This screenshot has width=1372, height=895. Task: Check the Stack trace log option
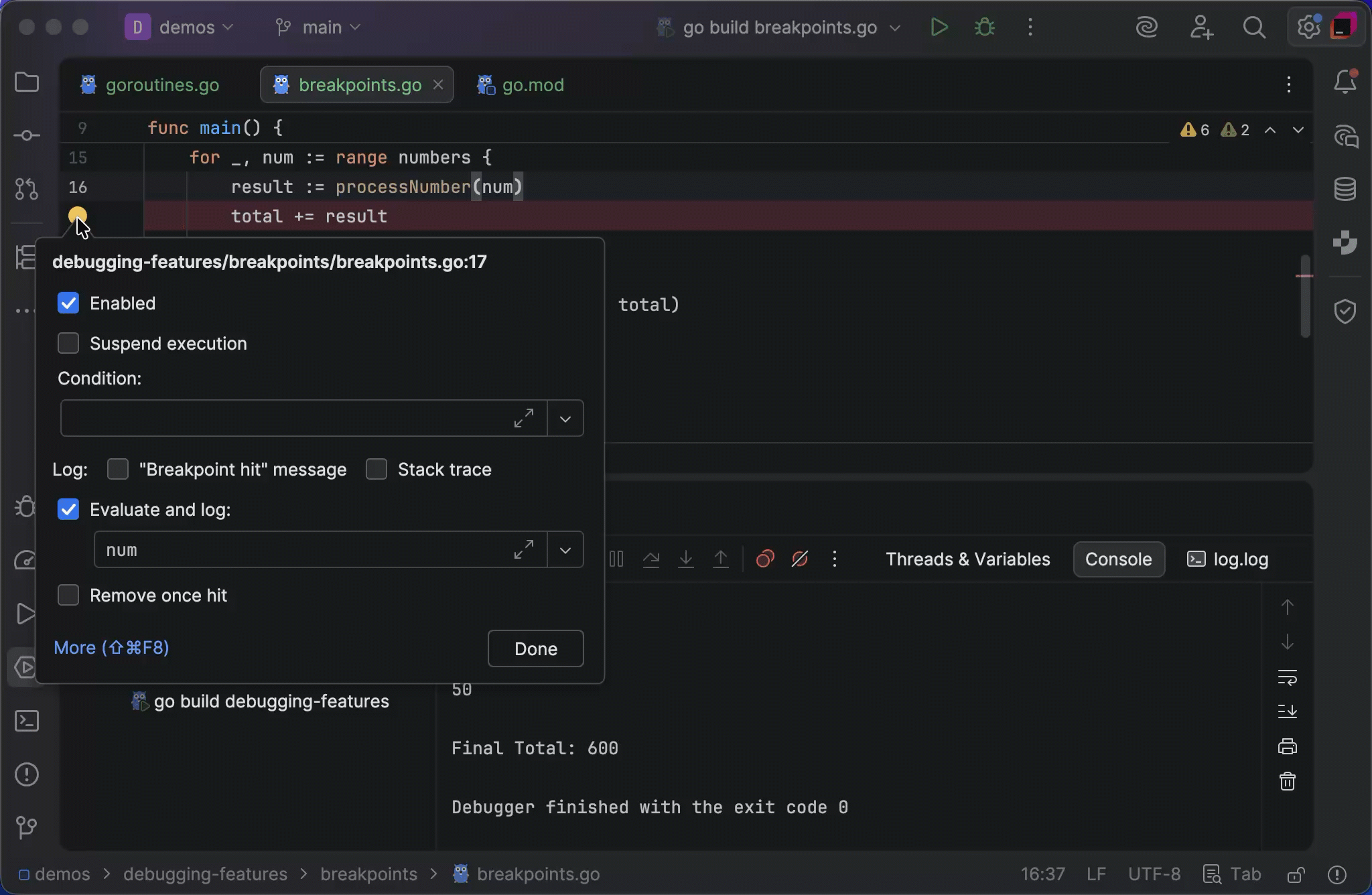[376, 470]
